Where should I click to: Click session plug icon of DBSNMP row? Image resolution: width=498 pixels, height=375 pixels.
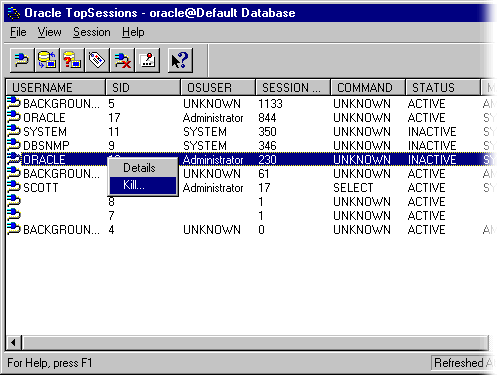tap(14, 145)
